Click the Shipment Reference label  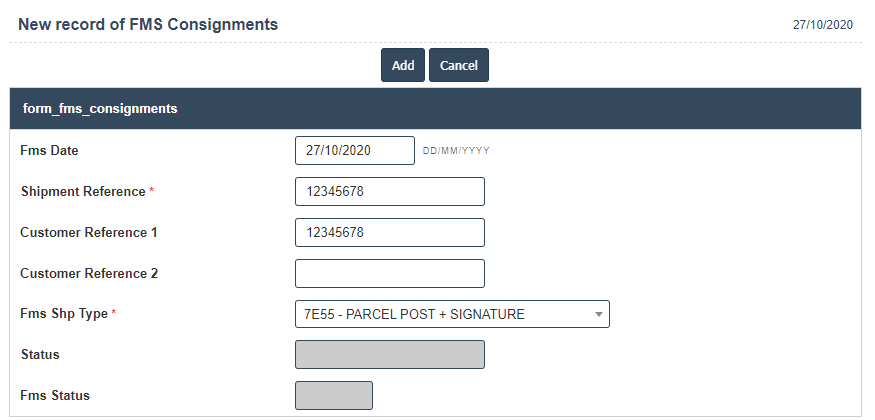click(83, 191)
